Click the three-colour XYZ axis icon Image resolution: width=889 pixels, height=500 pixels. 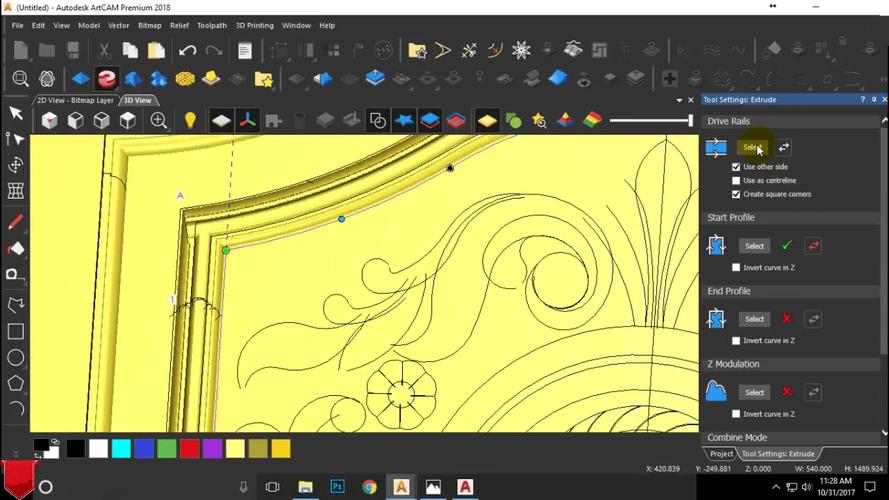pos(246,121)
